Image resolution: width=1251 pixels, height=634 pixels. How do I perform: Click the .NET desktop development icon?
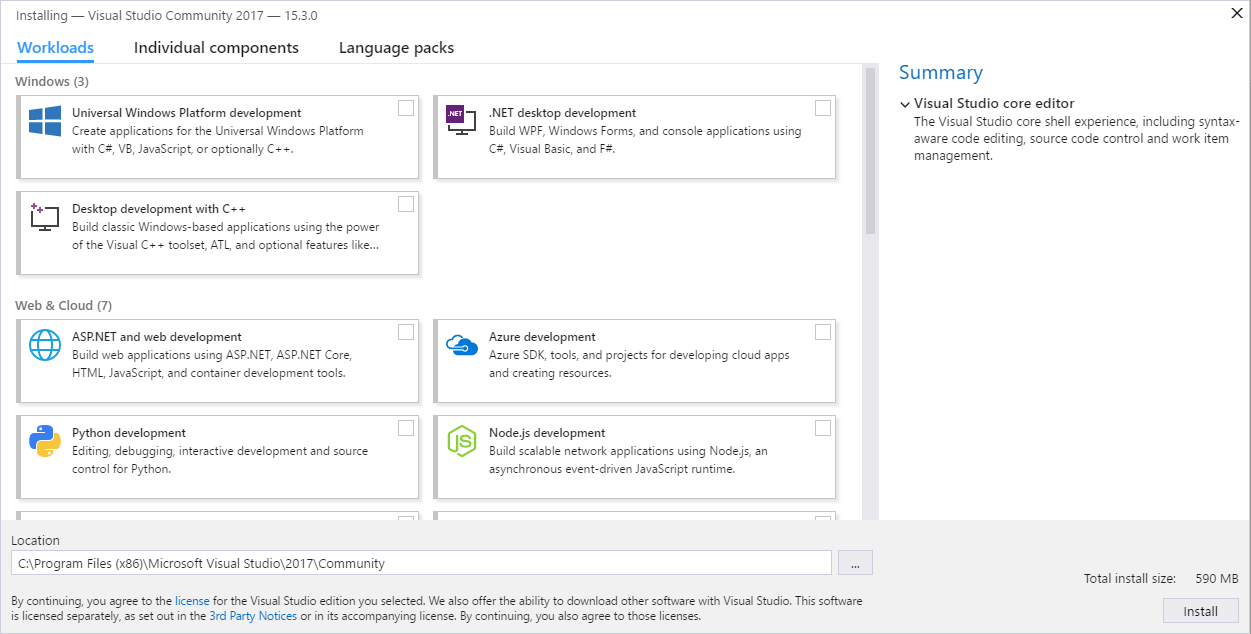click(461, 122)
